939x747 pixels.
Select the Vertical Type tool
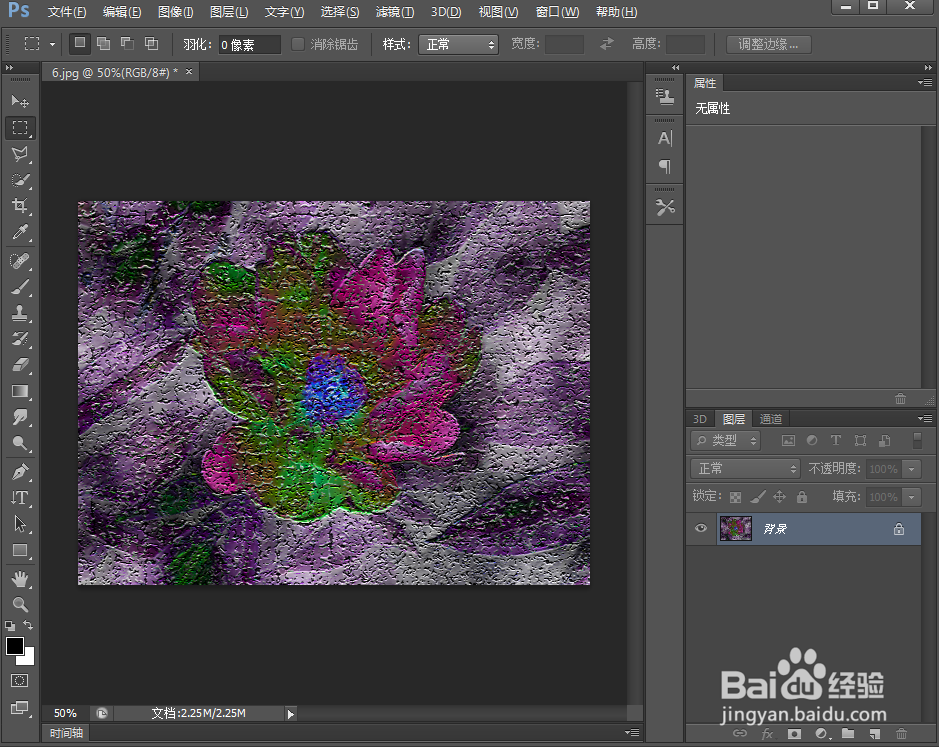(x=20, y=498)
